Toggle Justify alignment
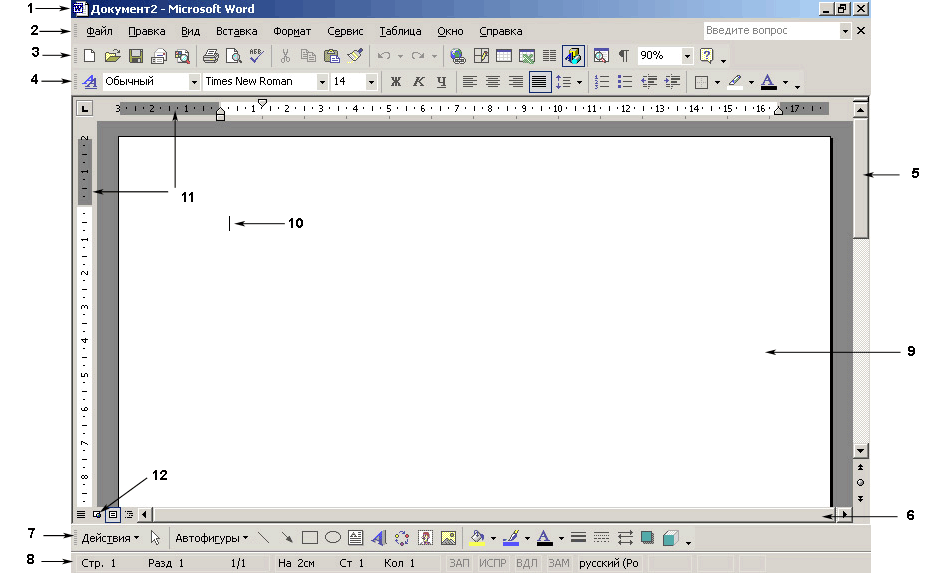 click(539, 82)
